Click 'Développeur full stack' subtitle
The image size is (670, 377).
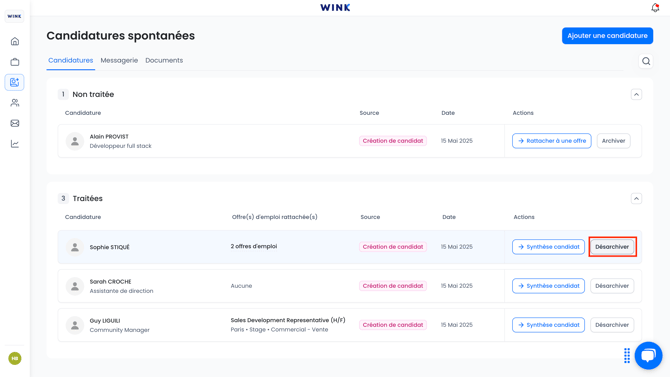tap(120, 146)
